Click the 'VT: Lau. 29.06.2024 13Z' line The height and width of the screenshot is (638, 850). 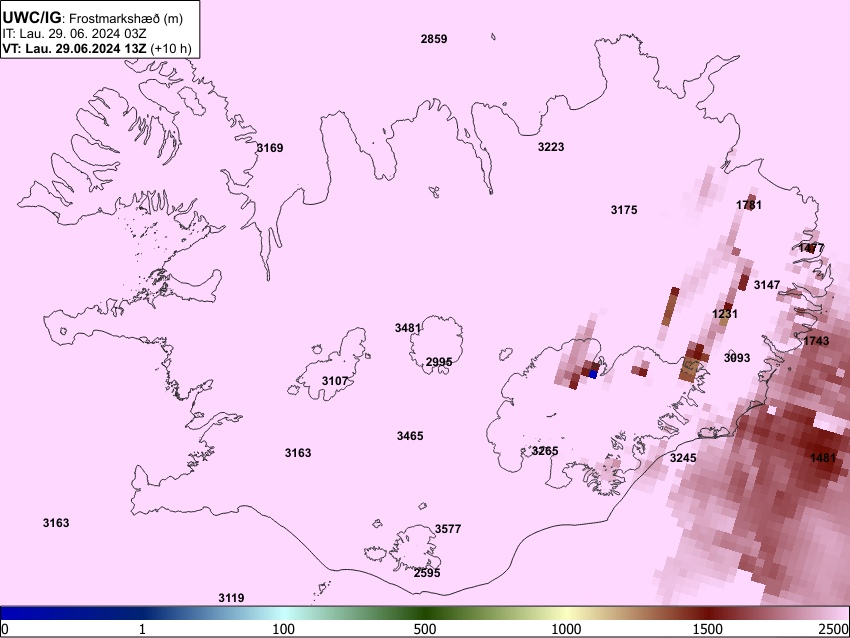74,48
